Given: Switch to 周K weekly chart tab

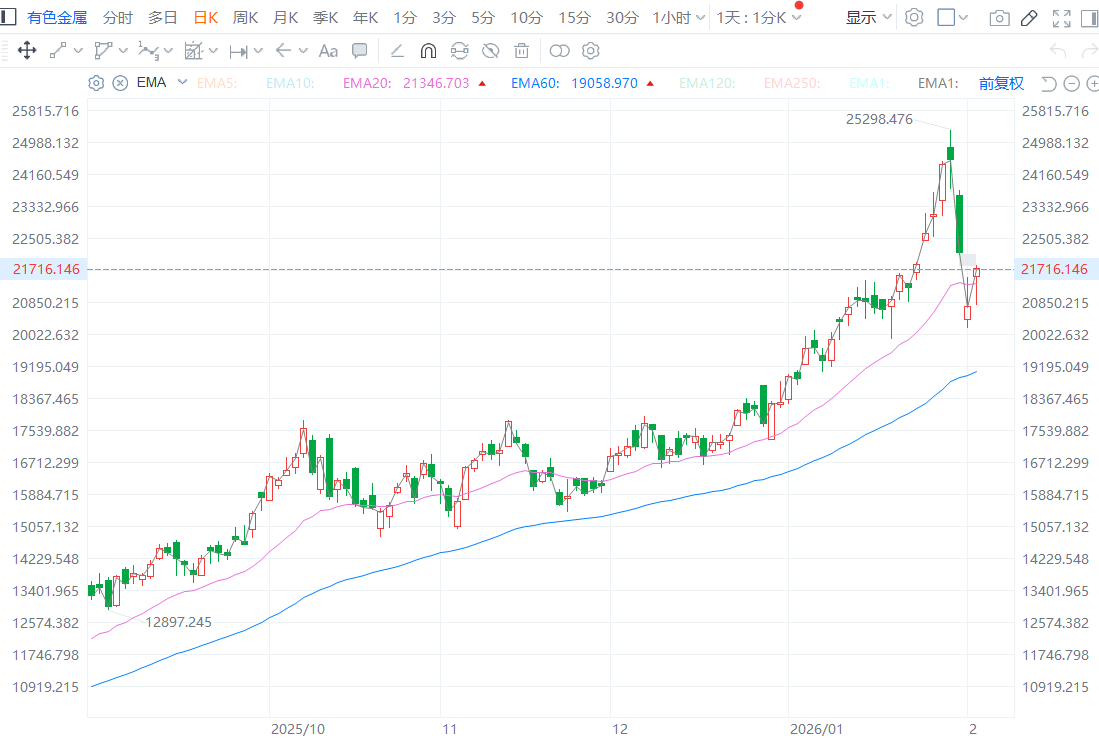Looking at the screenshot, I should 245,18.
